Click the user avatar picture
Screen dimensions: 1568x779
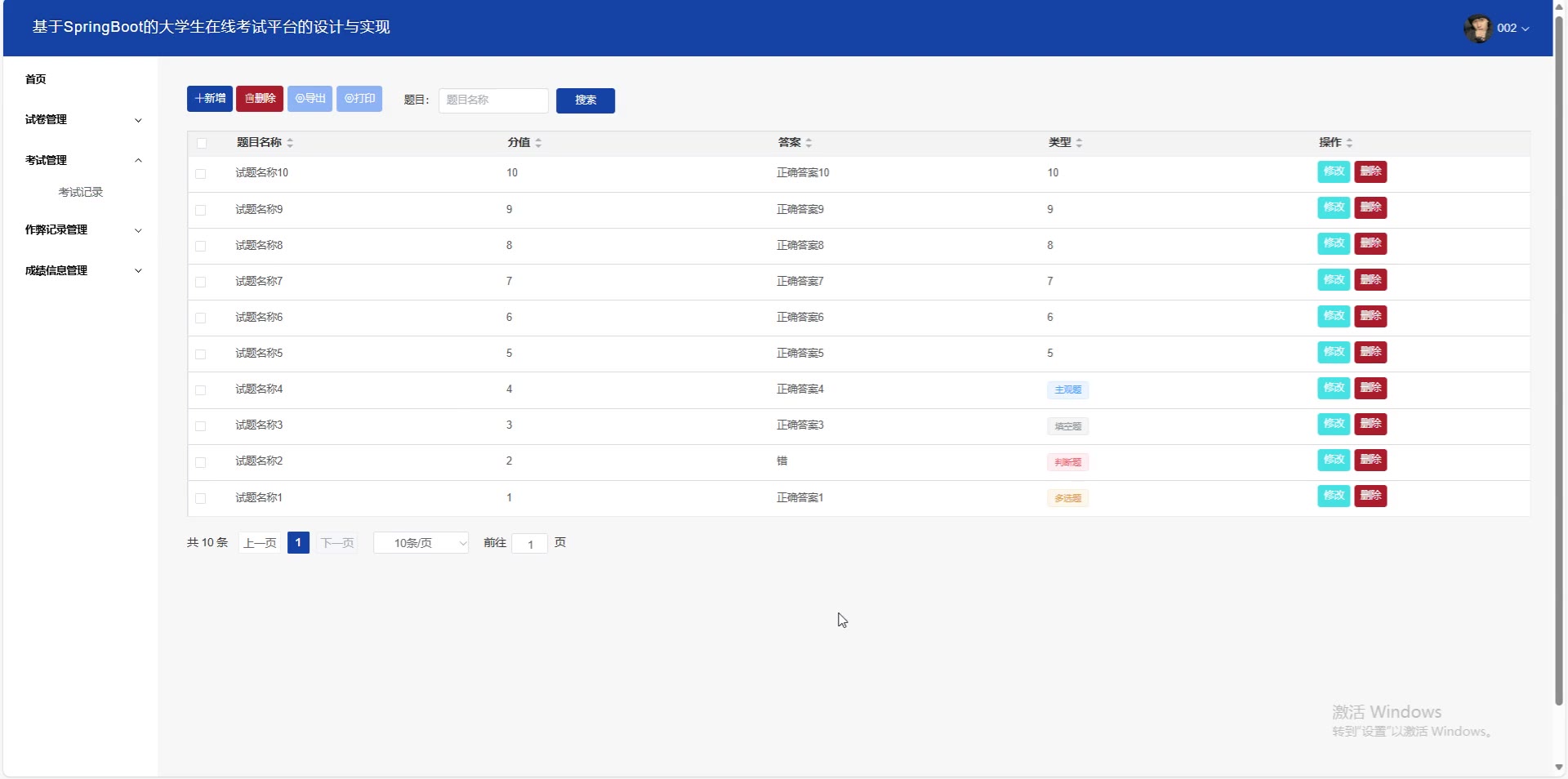[x=1477, y=28]
